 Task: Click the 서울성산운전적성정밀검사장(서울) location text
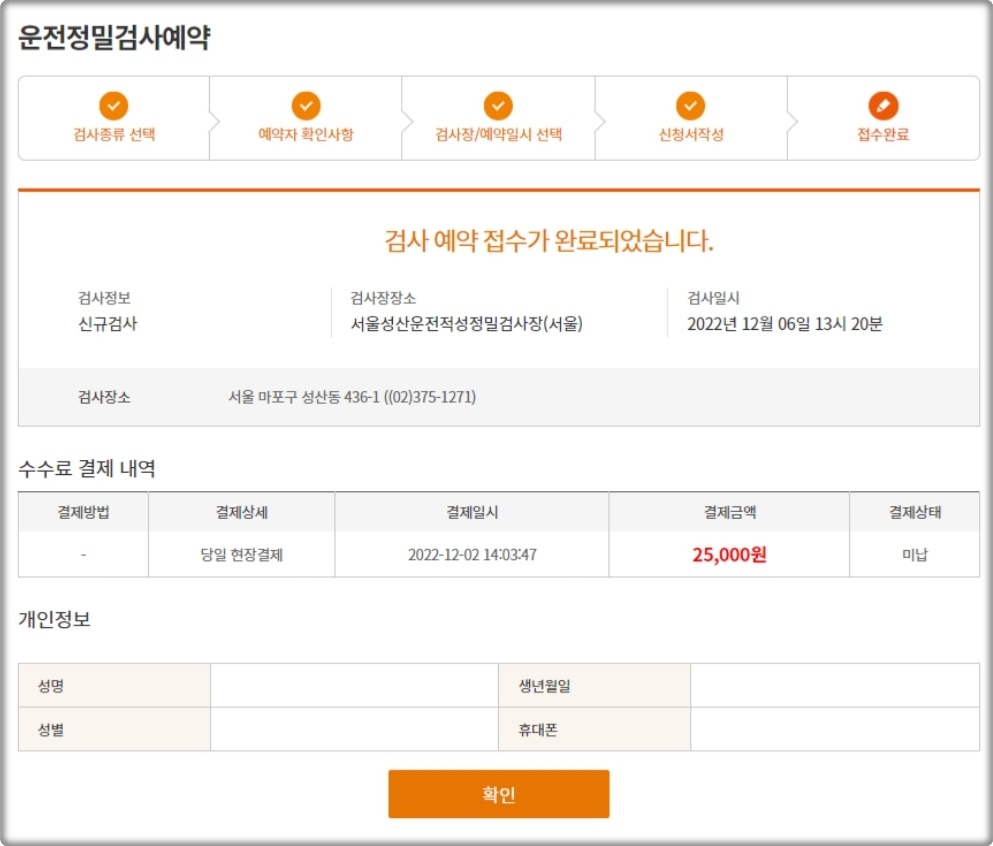467,324
